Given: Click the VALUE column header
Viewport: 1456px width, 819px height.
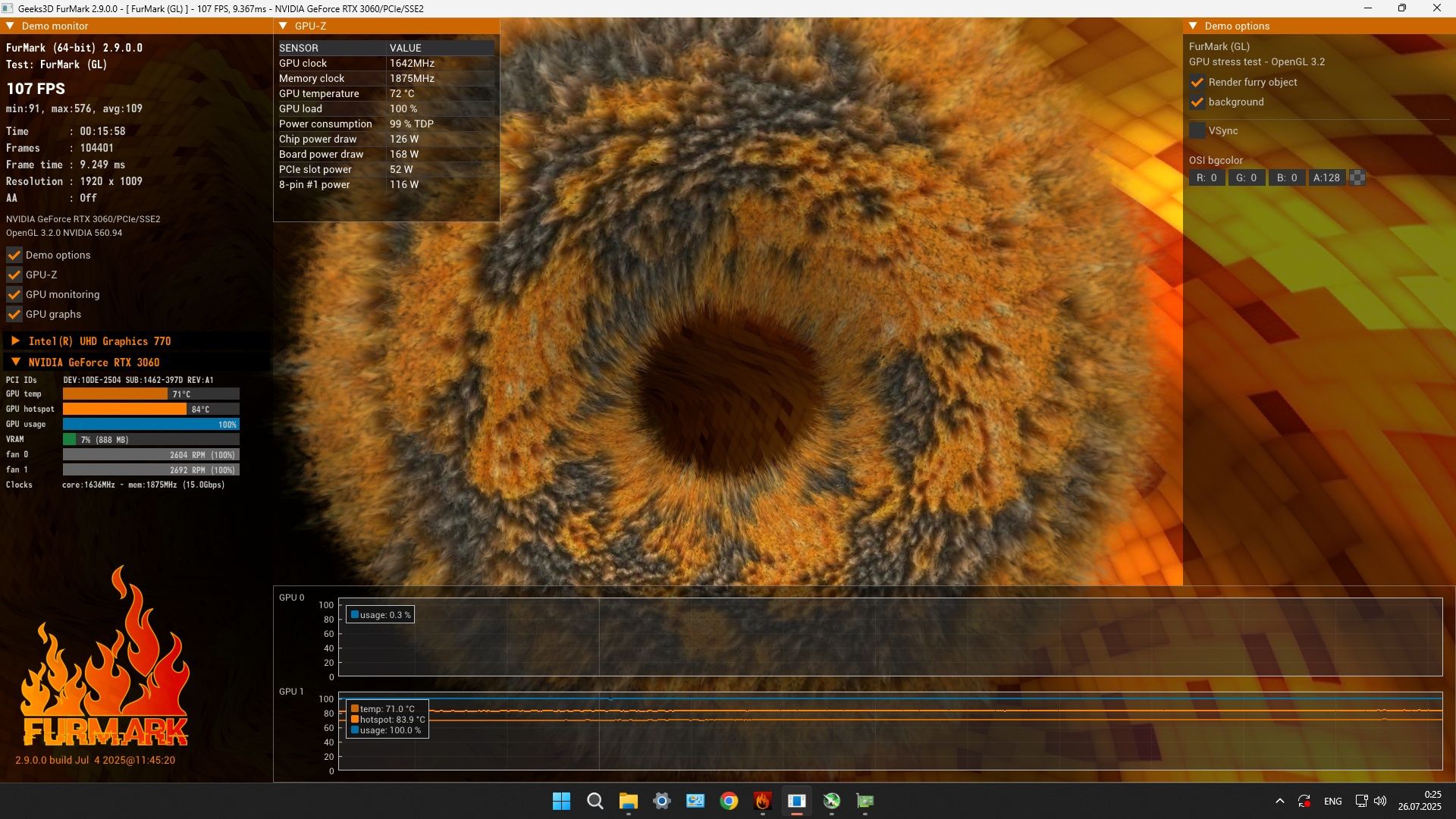Looking at the screenshot, I should click(406, 48).
